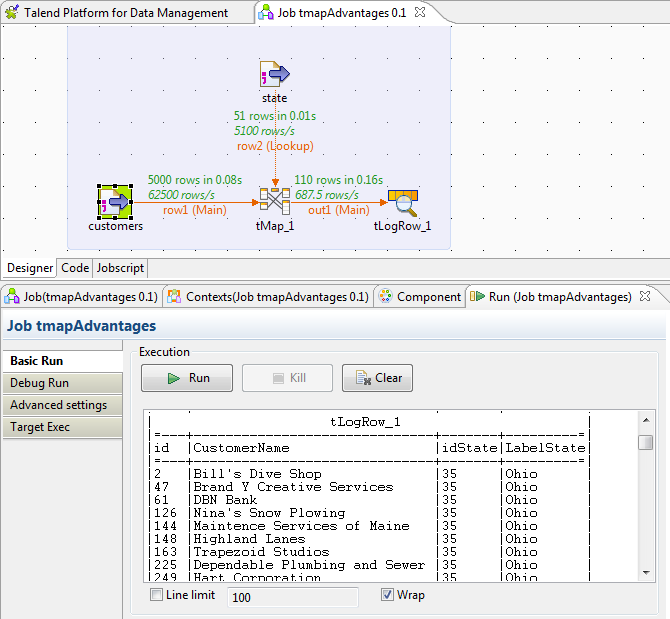The height and width of the screenshot is (619, 670).
Task: Click the Kill button
Action: pos(288,378)
